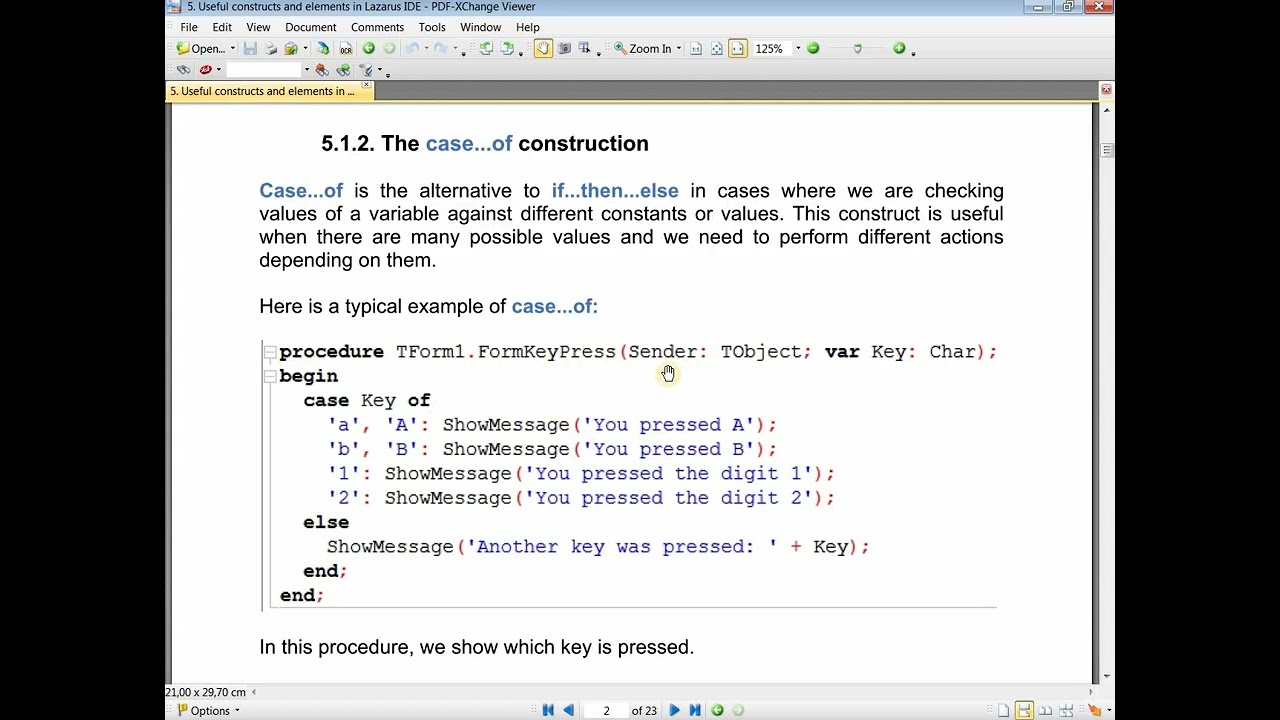
Task: Click the OCR pages icon
Action: click(346, 48)
